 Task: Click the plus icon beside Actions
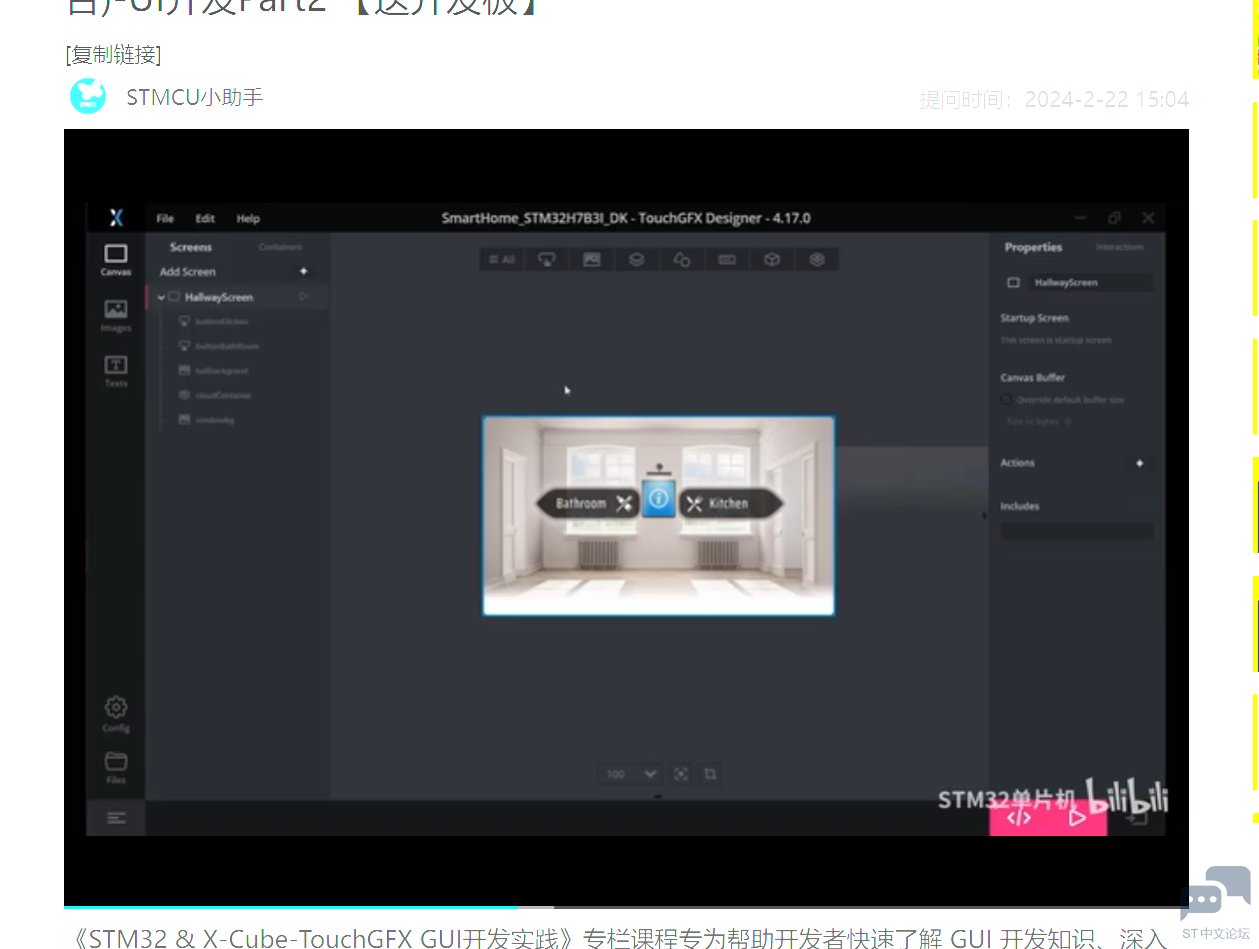point(1139,463)
